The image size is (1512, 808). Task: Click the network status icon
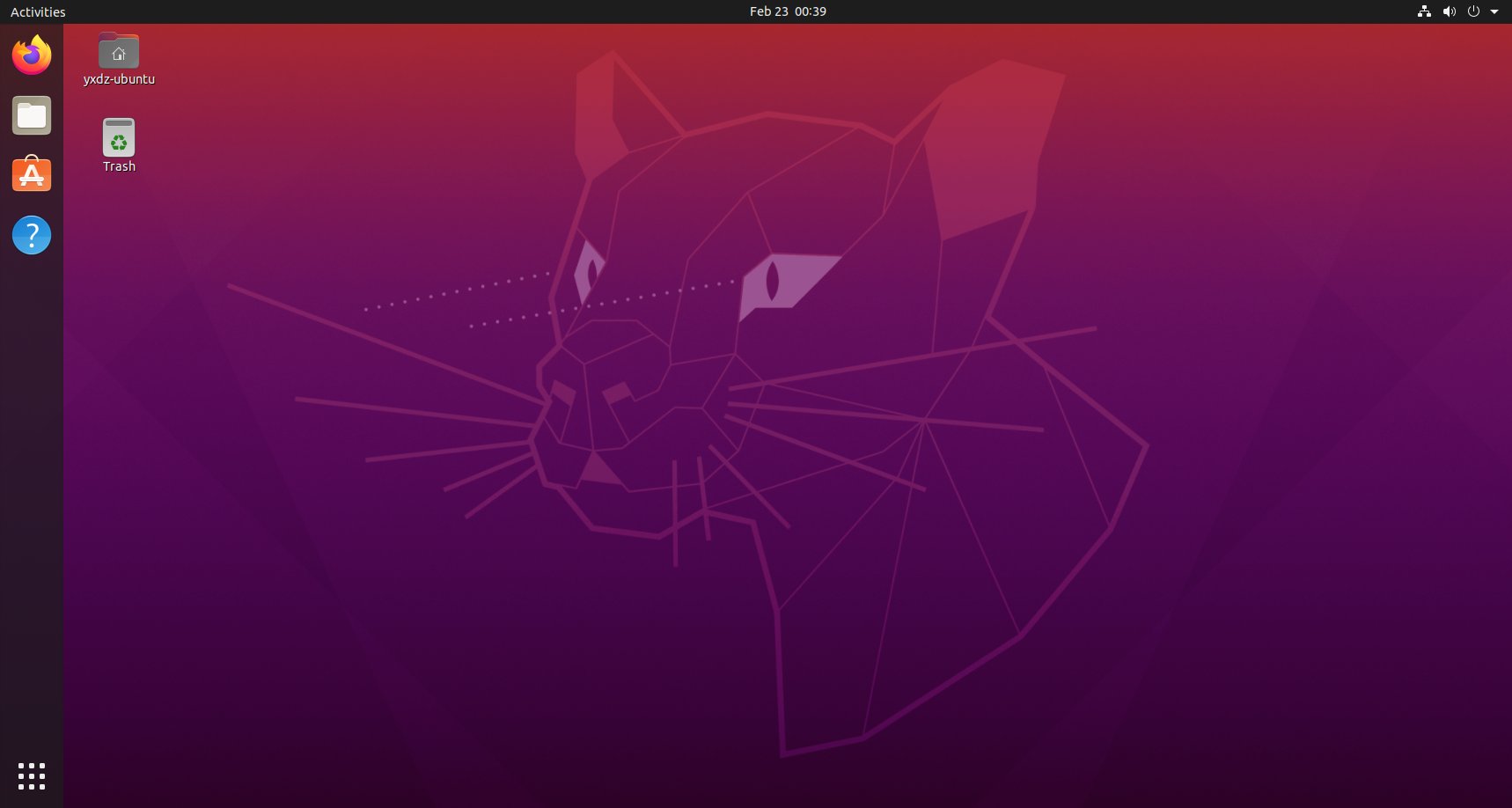click(x=1424, y=11)
